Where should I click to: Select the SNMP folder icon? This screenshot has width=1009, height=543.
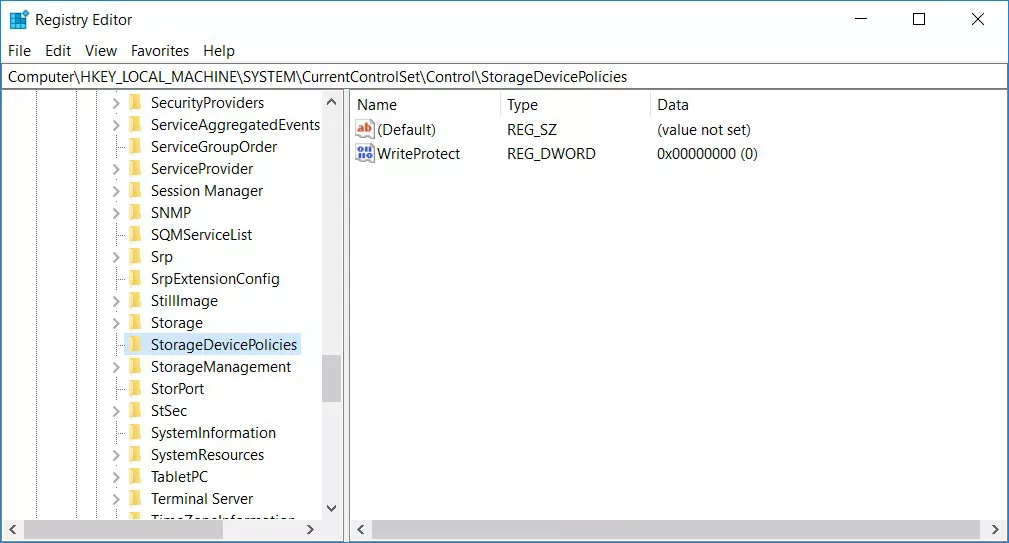[x=135, y=212]
